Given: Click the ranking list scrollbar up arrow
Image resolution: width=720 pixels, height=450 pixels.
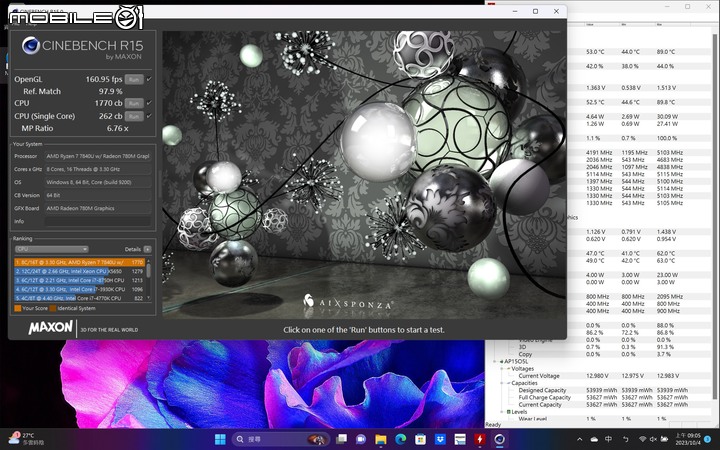Looking at the screenshot, I should 148,261.
